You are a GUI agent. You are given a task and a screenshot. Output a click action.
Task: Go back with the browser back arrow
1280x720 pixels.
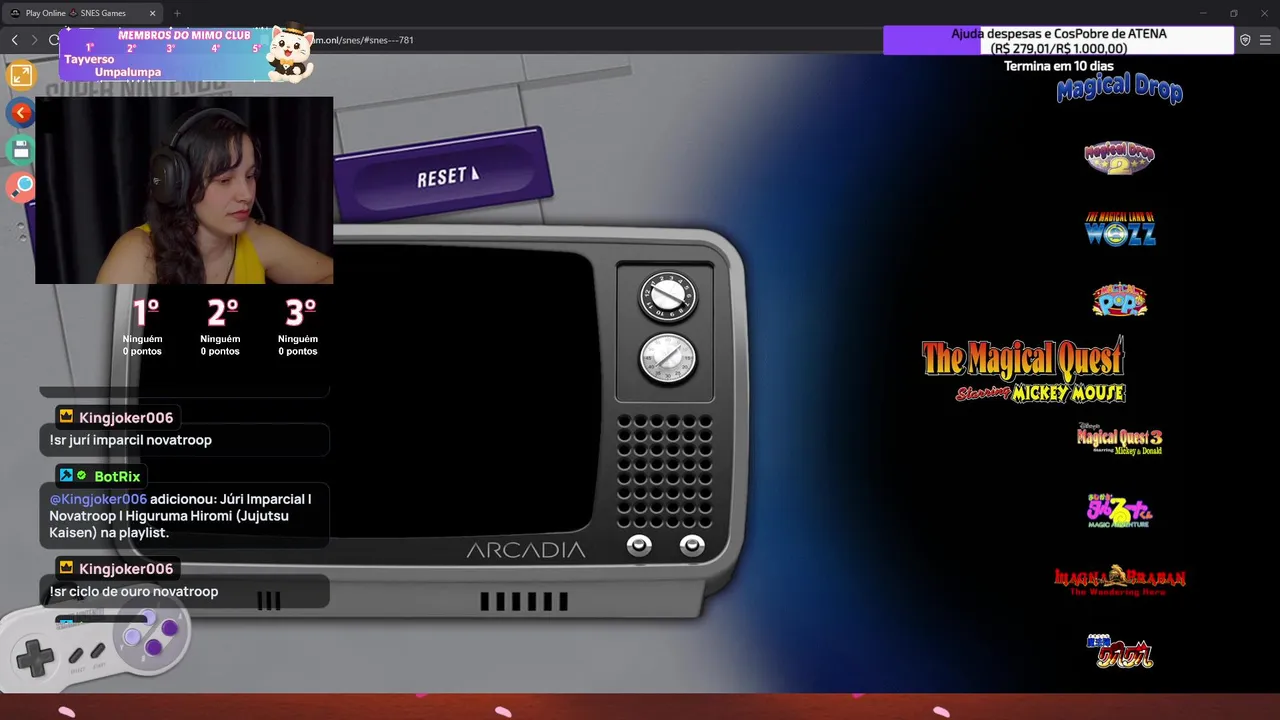tap(14, 40)
